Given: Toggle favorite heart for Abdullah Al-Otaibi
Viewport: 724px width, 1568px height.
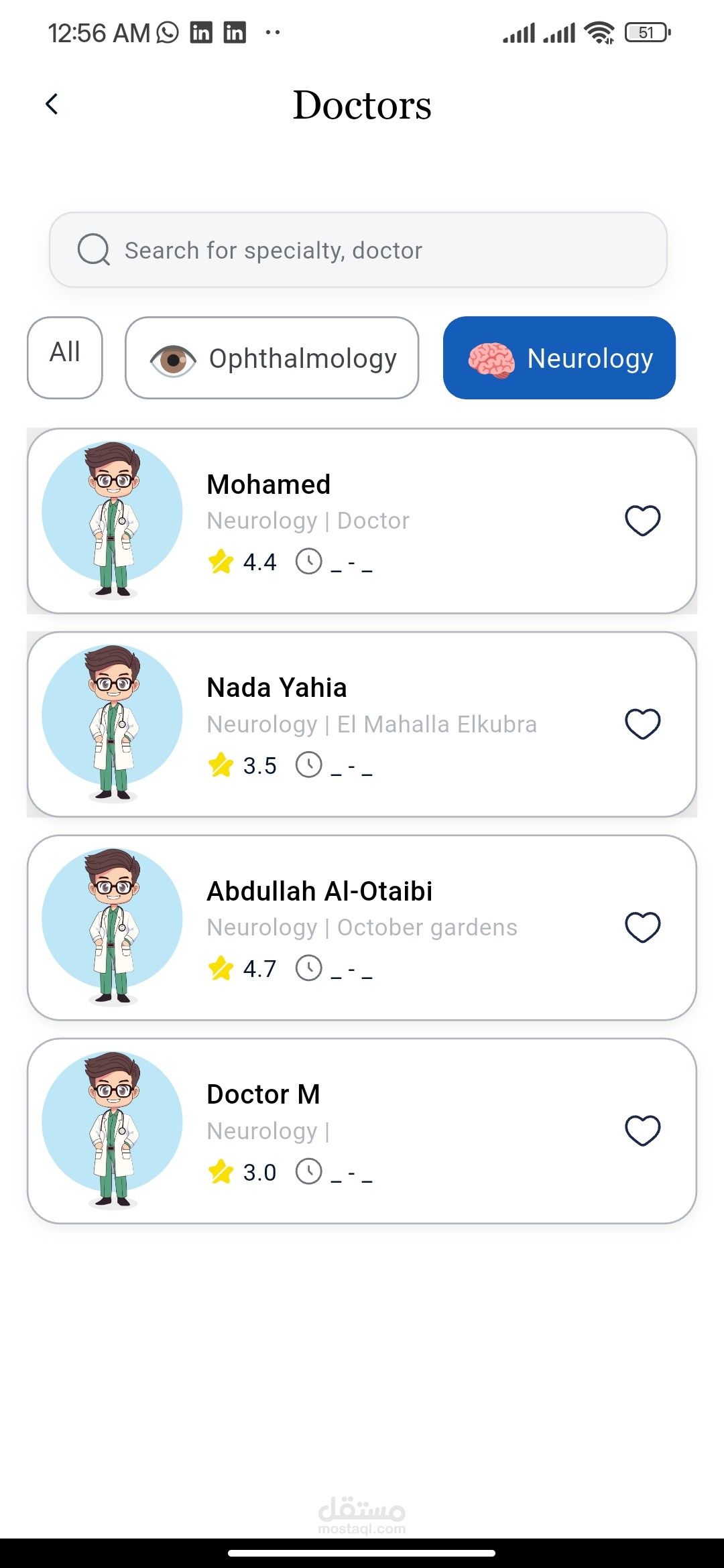Looking at the screenshot, I should (x=642, y=927).
